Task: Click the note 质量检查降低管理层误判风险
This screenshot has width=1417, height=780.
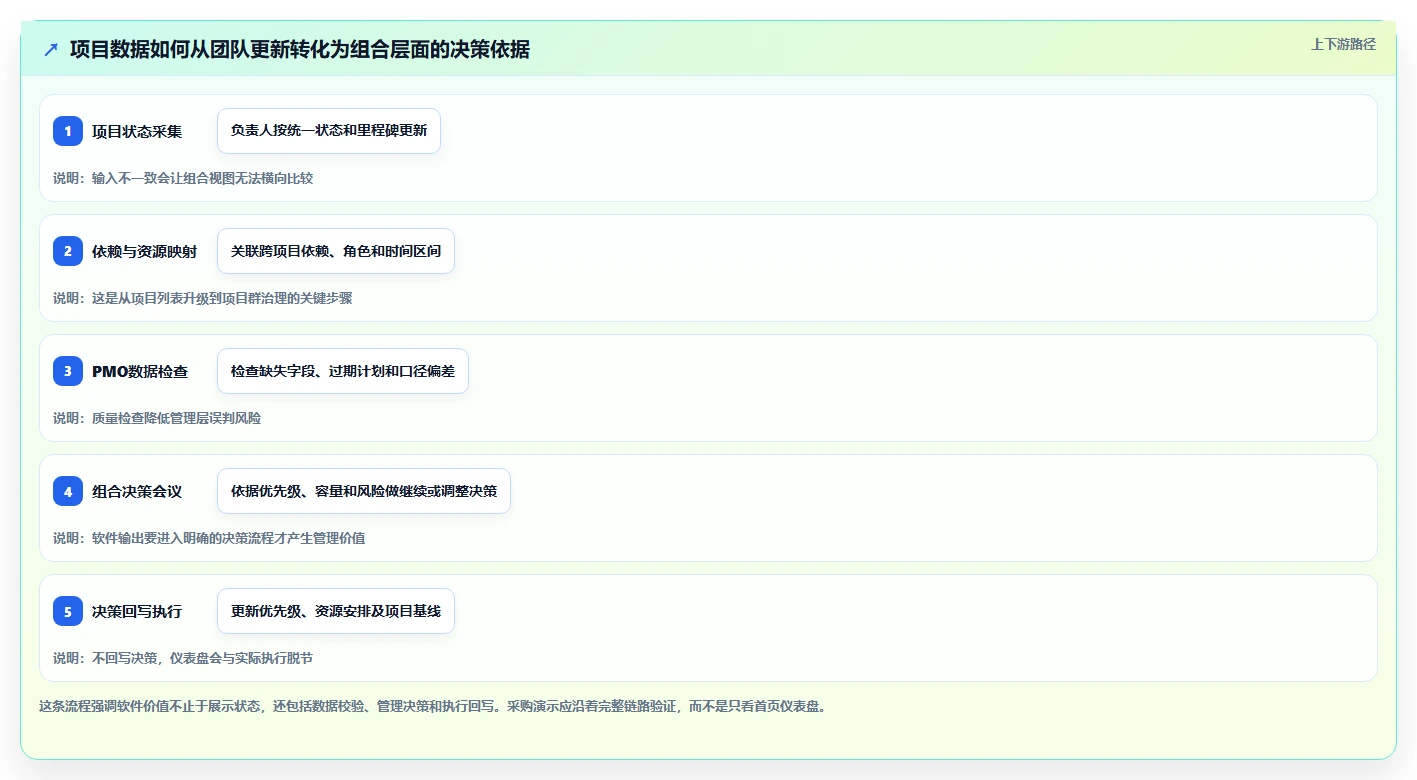Action: (157, 418)
